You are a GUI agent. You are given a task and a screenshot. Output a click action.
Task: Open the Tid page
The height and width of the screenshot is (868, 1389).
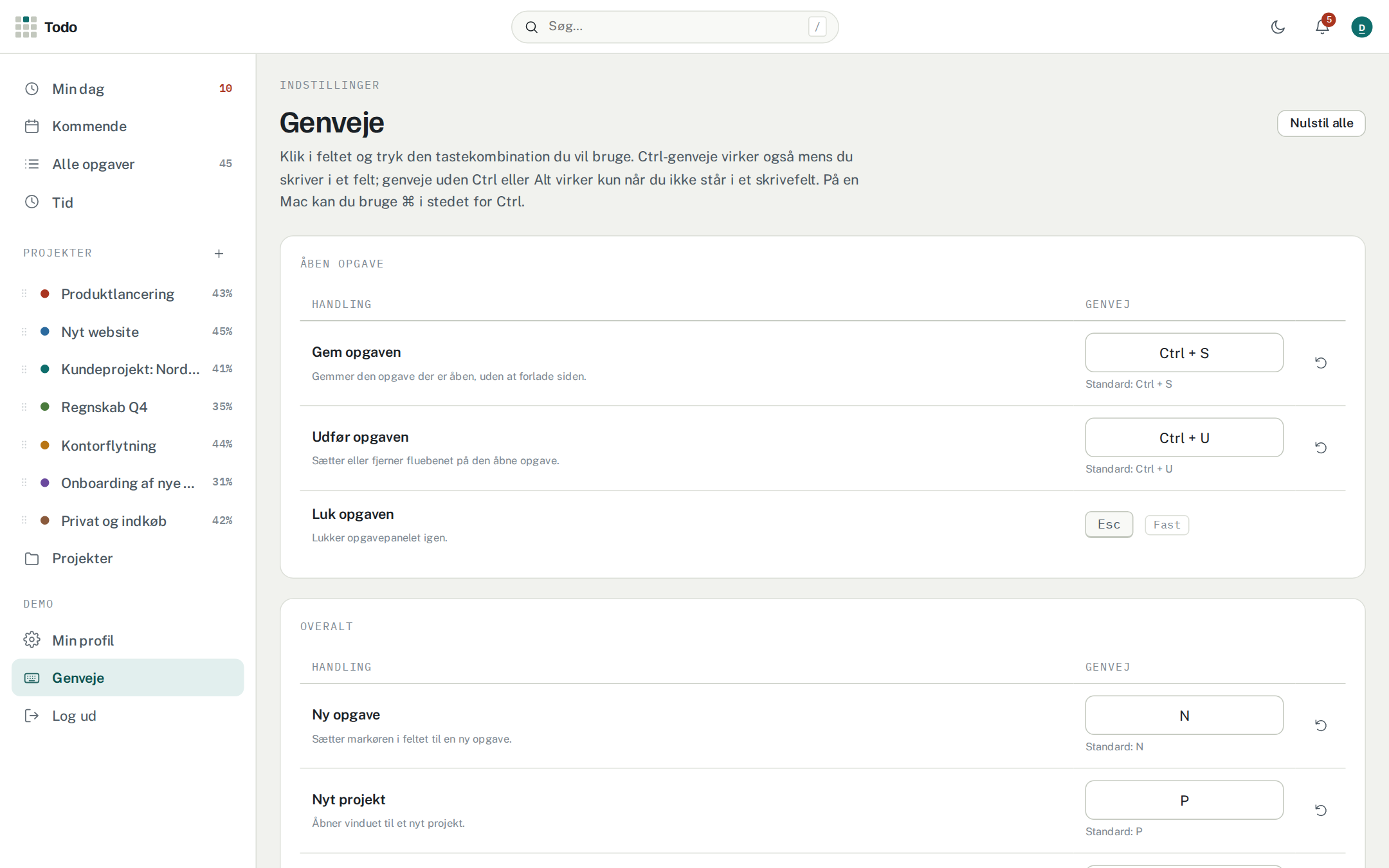pyautogui.click(x=127, y=202)
